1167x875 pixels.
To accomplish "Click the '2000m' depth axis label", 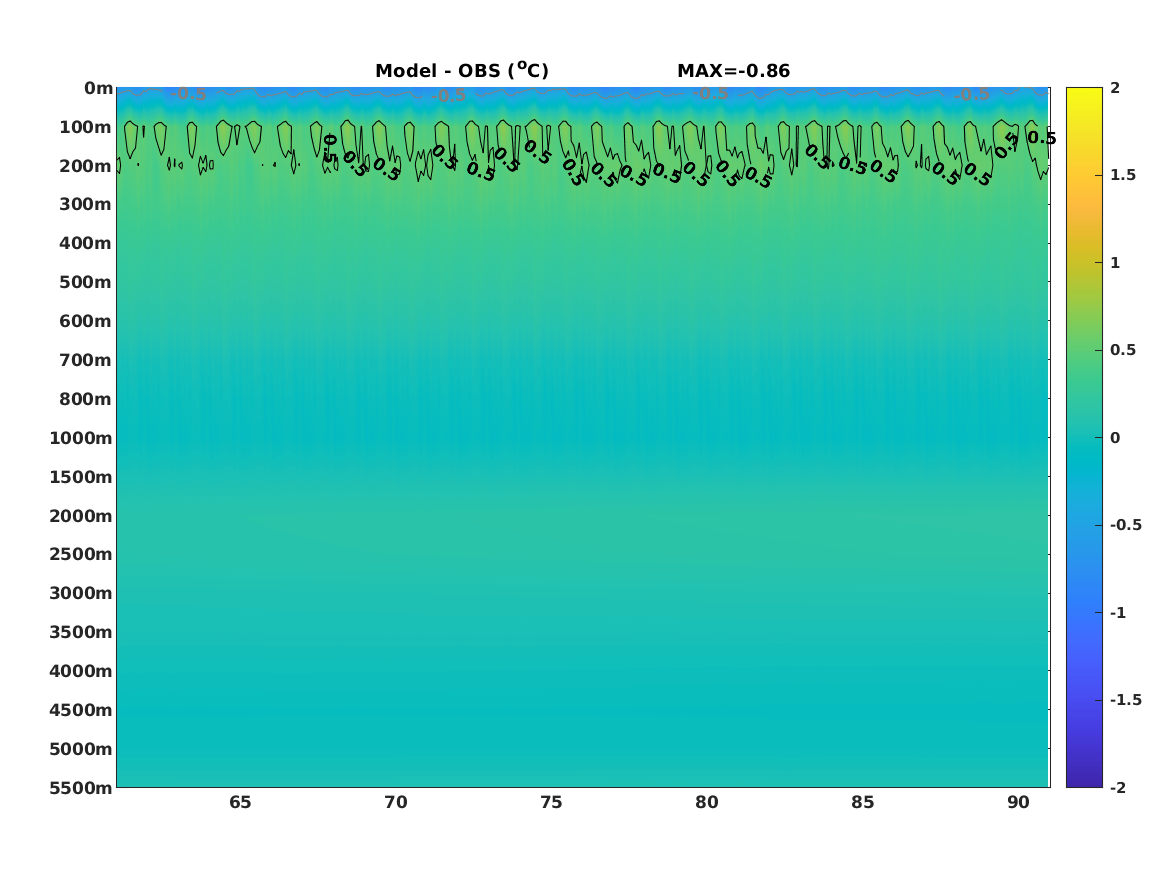I will [x=81, y=516].
